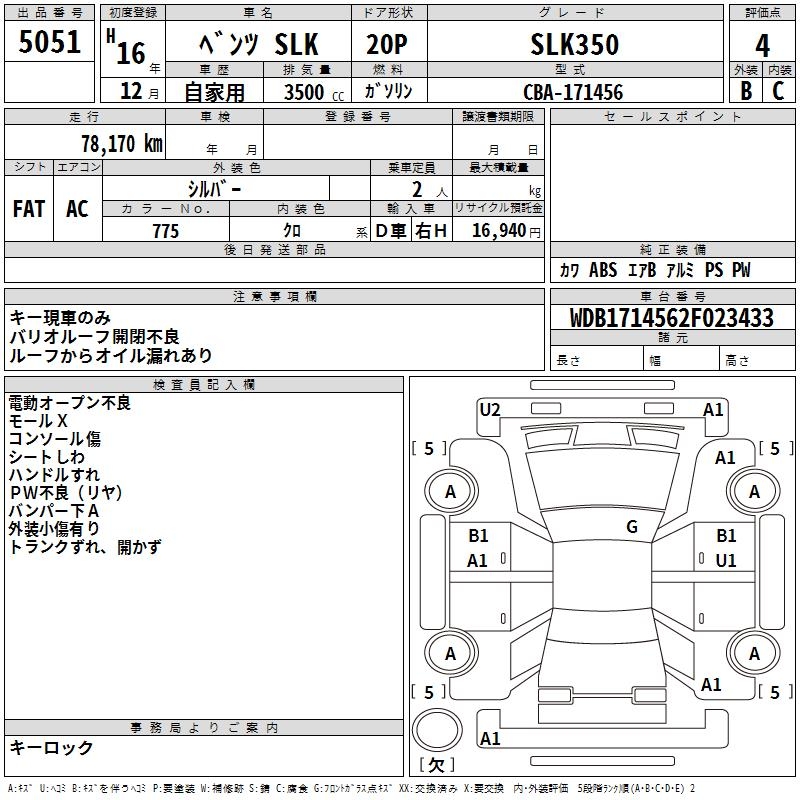Click the G glass mark on car diagram
800x800 pixels.
pos(632,527)
